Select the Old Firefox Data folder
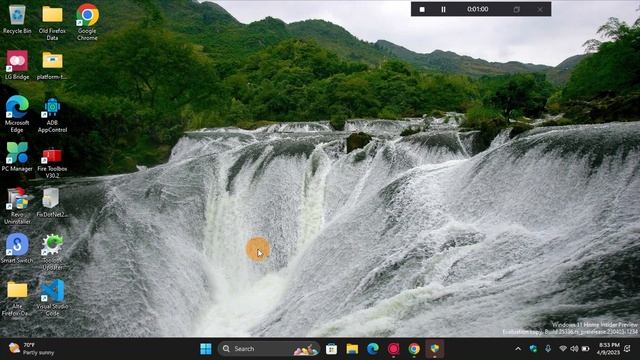The width and height of the screenshot is (640, 360). (x=52, y=22)
